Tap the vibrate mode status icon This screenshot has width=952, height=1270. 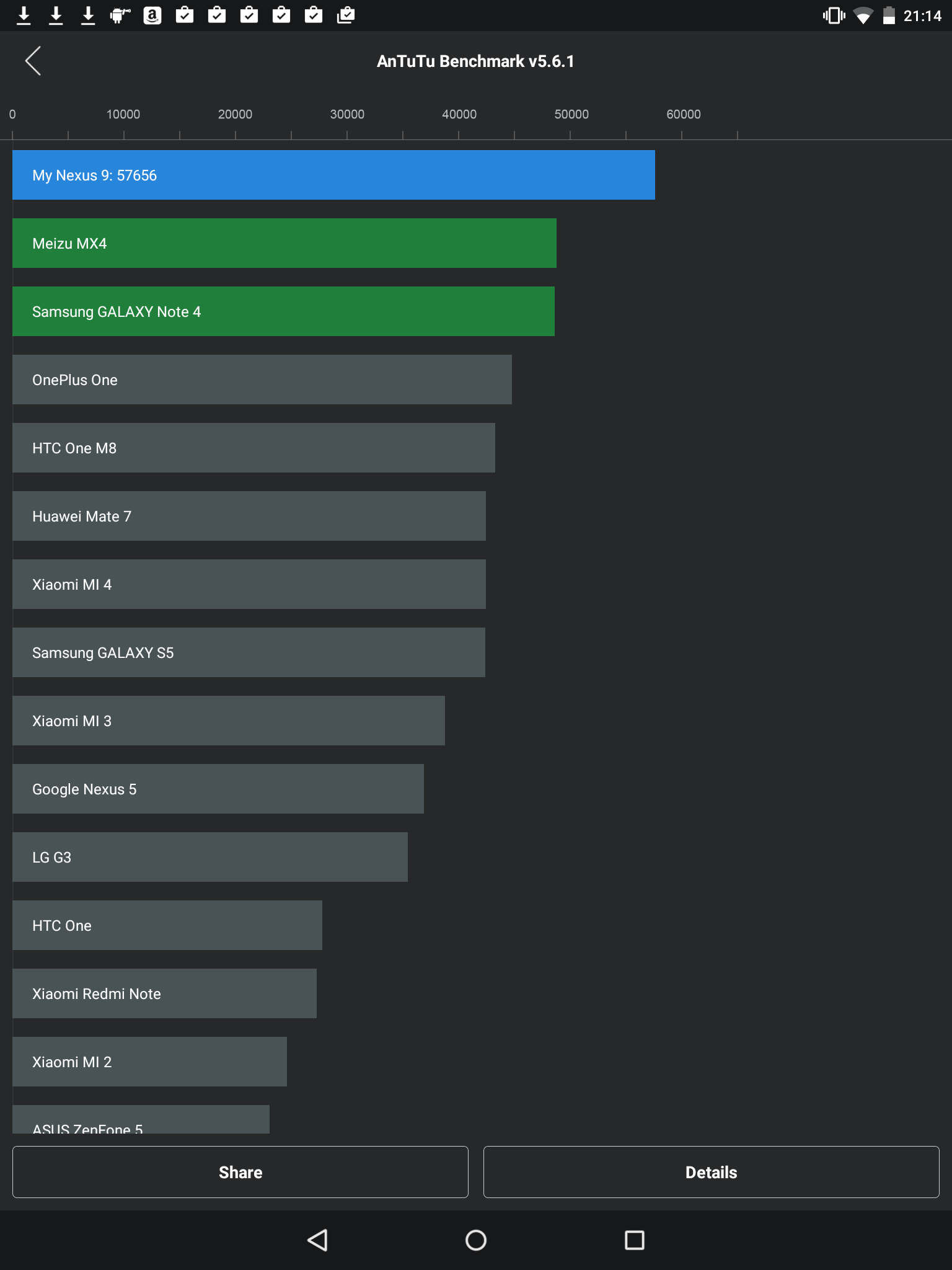click(x=834, y=16)
